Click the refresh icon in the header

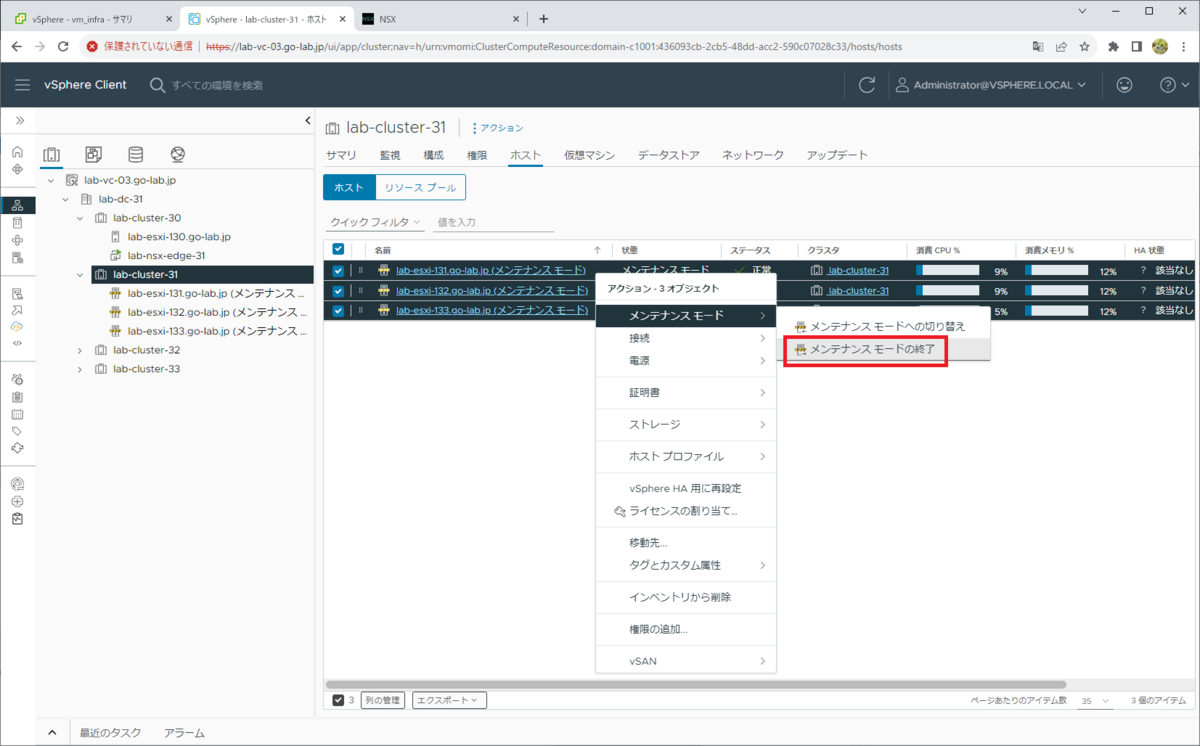point(867,85)
